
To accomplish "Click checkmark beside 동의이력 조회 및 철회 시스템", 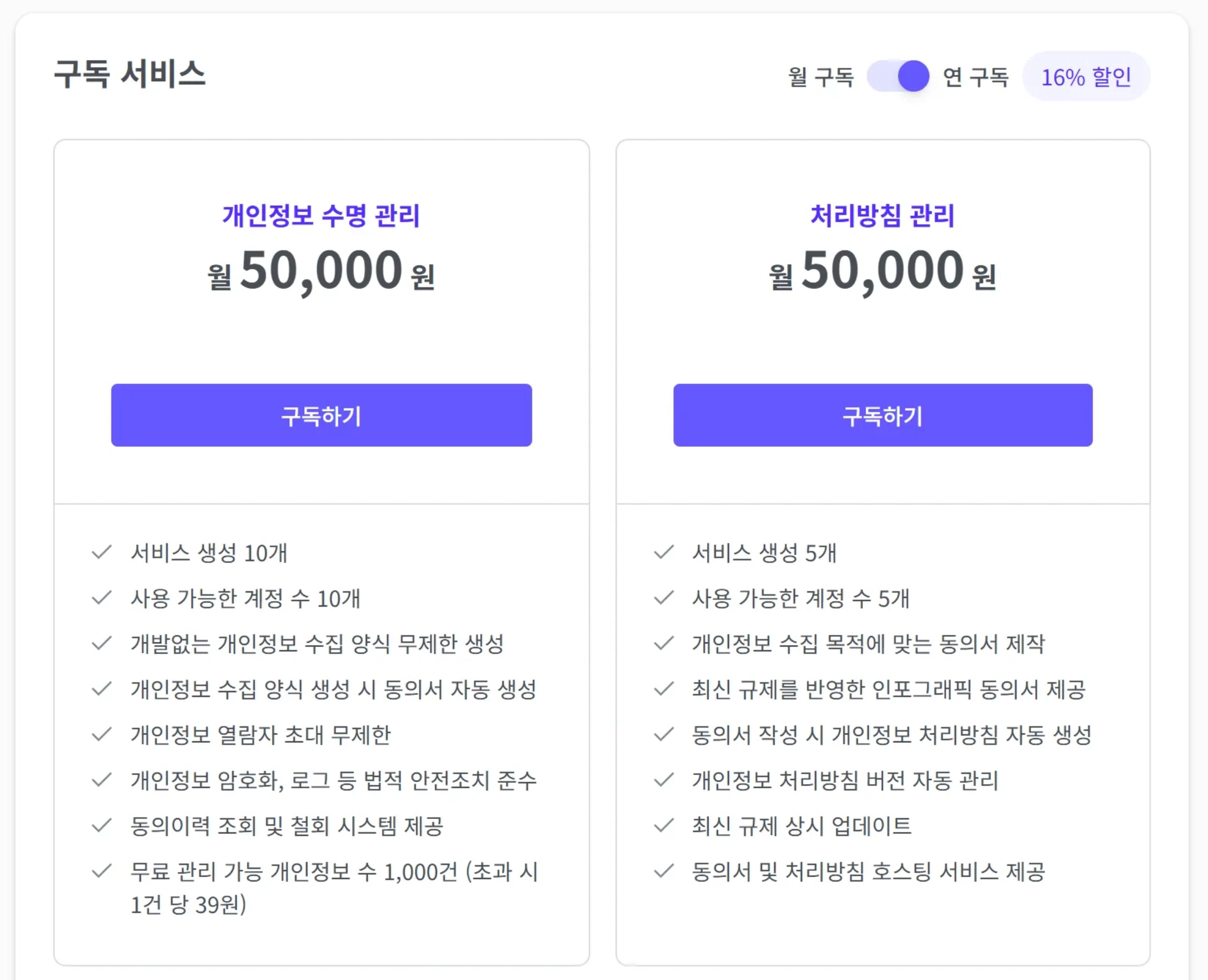I will coord(102,826).
